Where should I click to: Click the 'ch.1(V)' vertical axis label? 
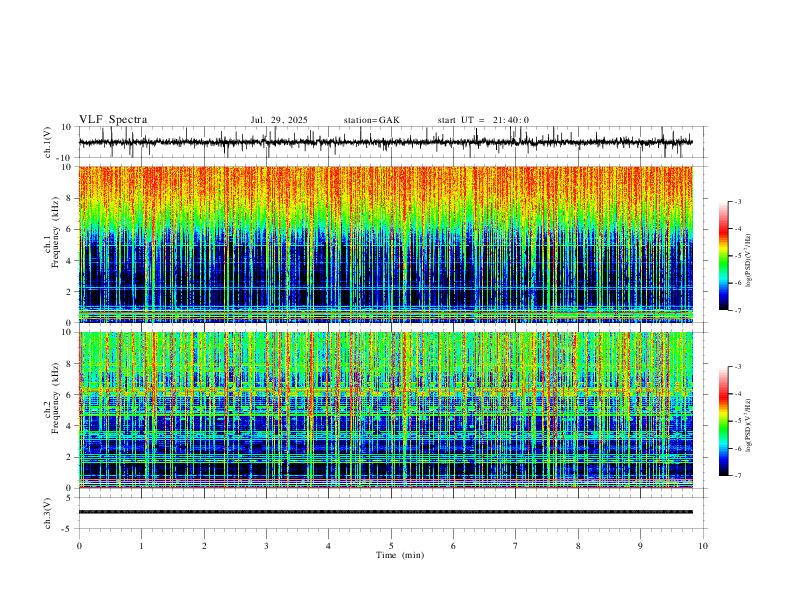click(x=48, y=142)
